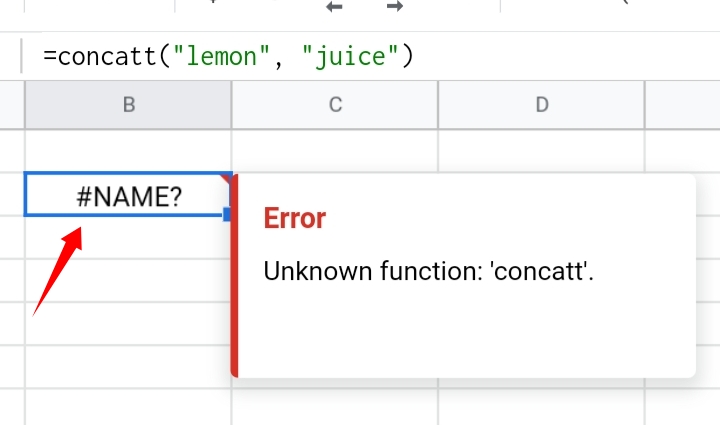Select the partially visible header right of D
The height and width of the screenshot is (425, 720).
point(683,105)
